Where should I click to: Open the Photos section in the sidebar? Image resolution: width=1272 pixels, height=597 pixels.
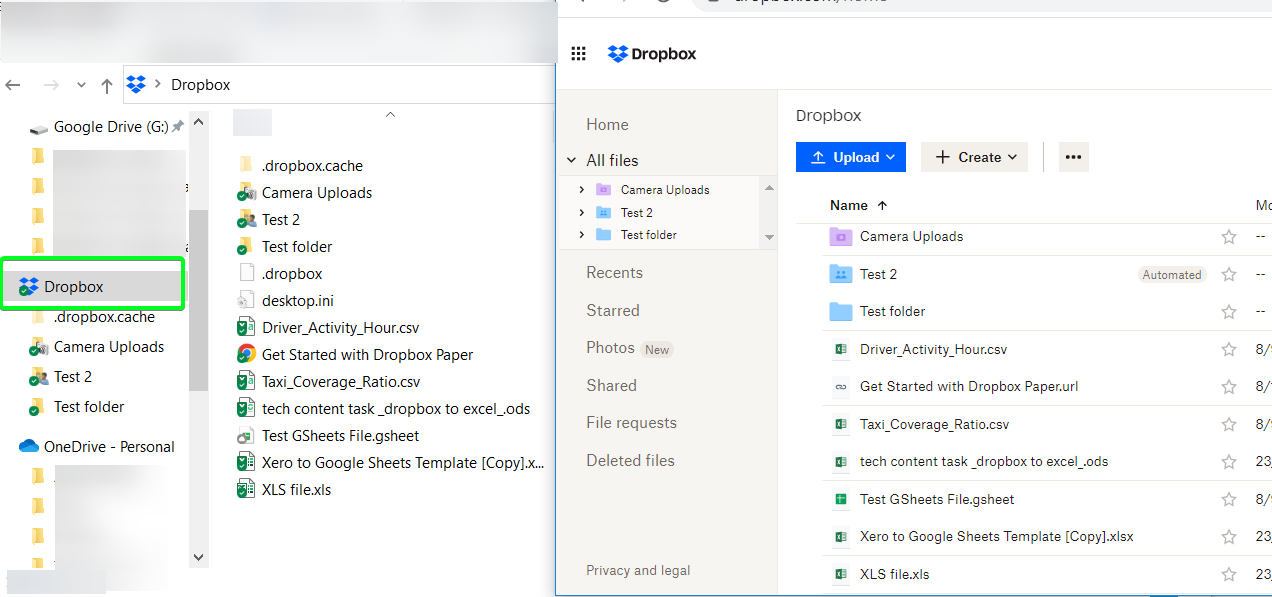[609, 348]
